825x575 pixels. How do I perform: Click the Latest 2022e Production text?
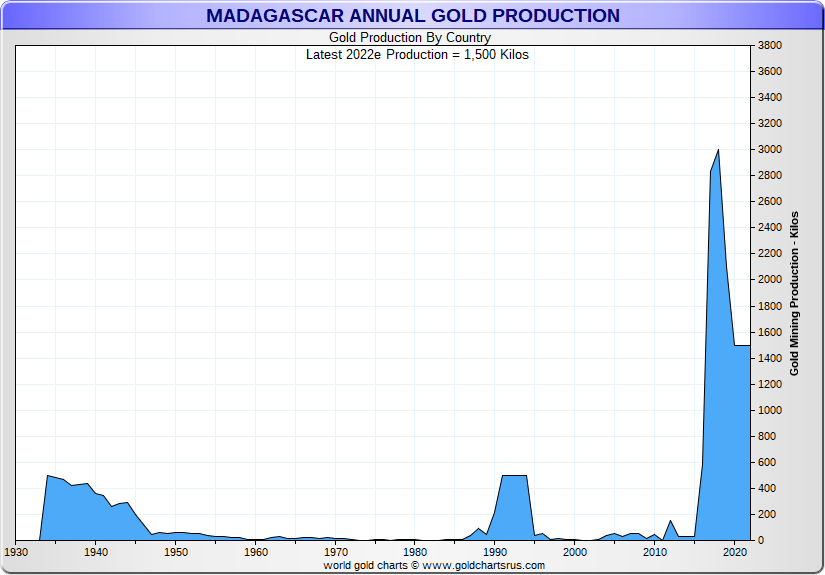pos(417,55)
